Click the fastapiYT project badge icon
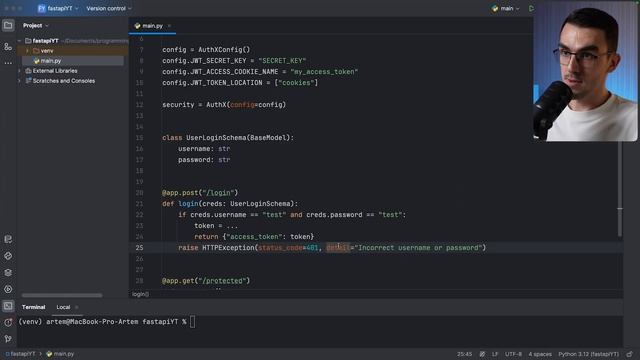 (41, 8)
